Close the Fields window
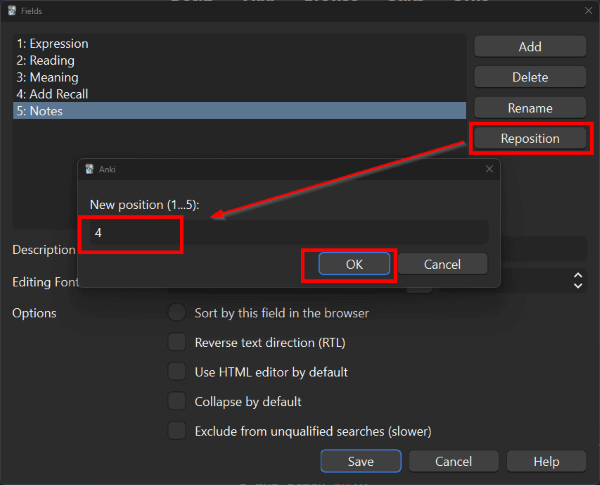The width and height of the screenshot is (600, 485). (588, 11)
